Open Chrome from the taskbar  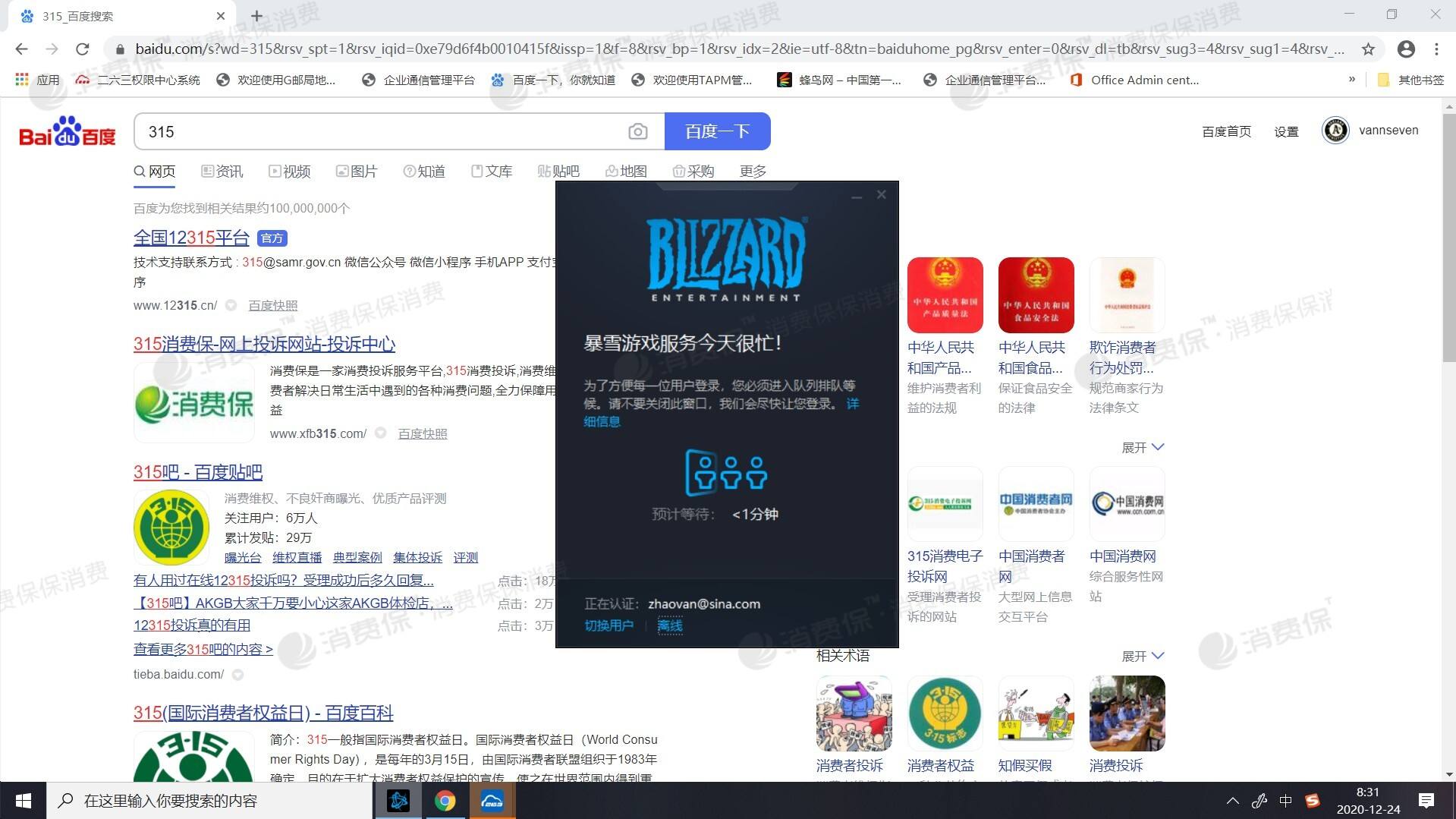pos(445,801)
